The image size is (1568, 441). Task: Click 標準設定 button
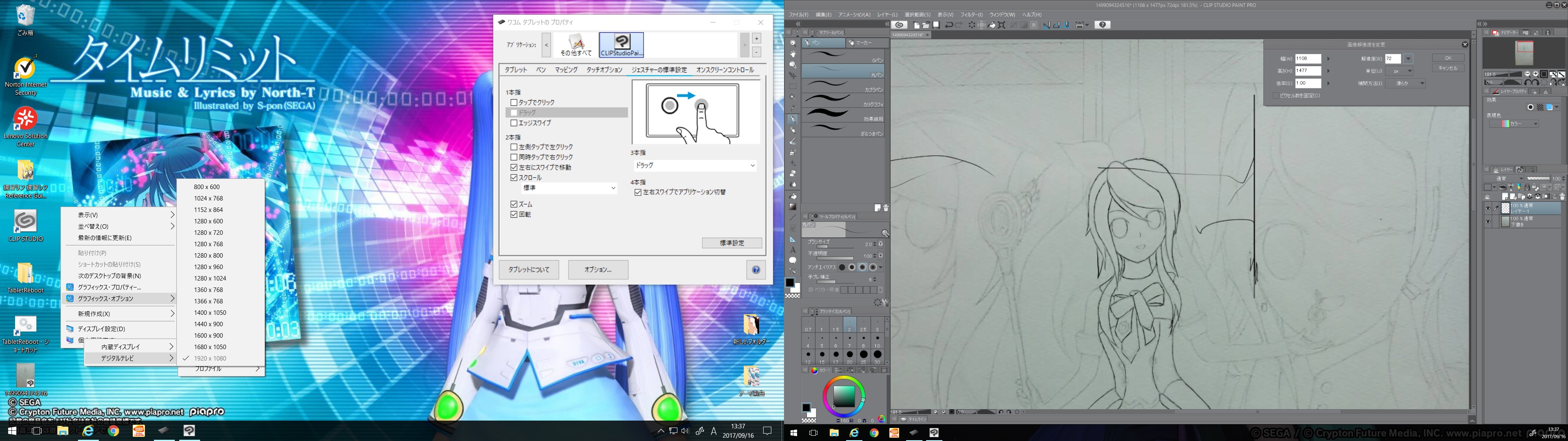click(732, 243)
